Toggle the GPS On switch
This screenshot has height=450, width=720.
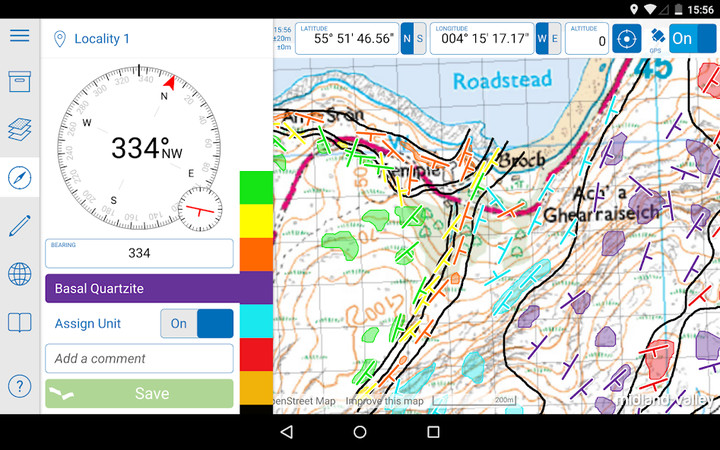[x=693, y=39]
